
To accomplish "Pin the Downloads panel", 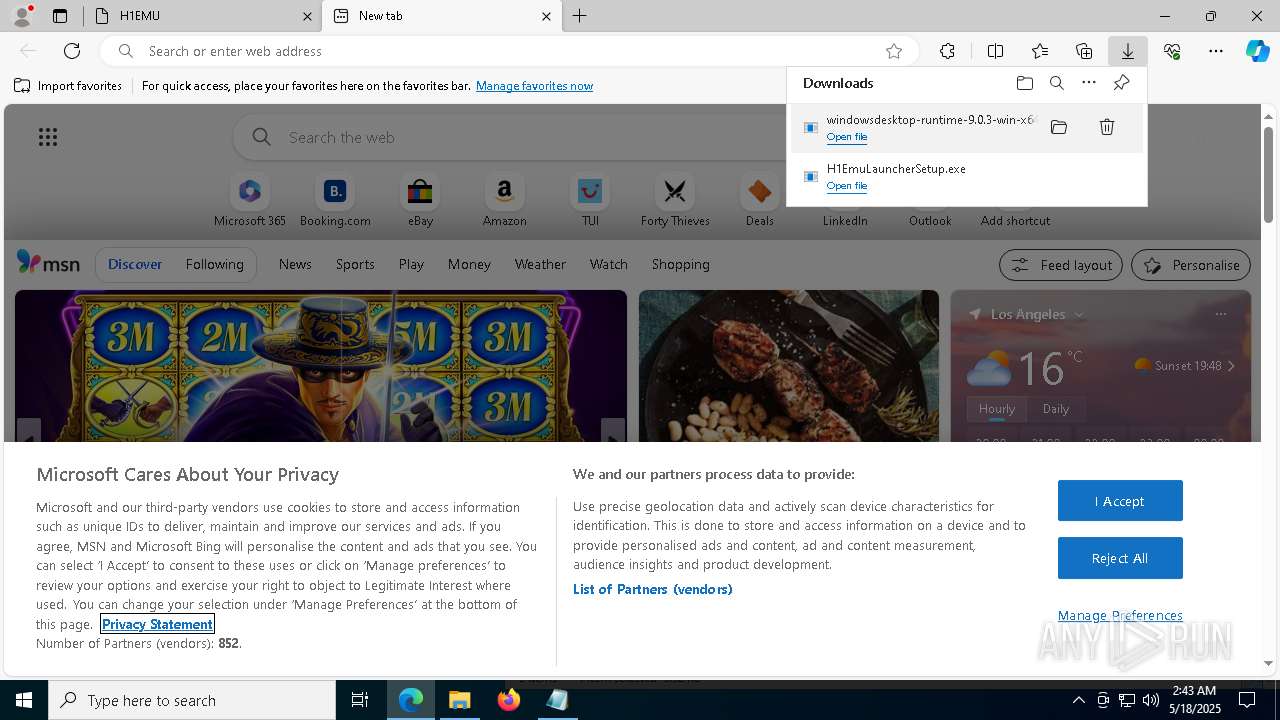I will click(x=1121, y=83).
